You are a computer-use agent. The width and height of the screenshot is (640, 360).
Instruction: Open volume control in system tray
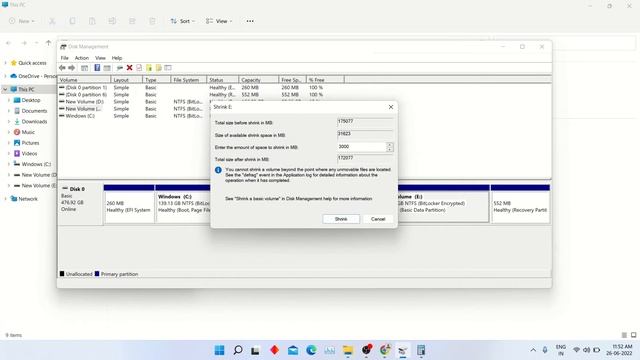coord(587,350)
